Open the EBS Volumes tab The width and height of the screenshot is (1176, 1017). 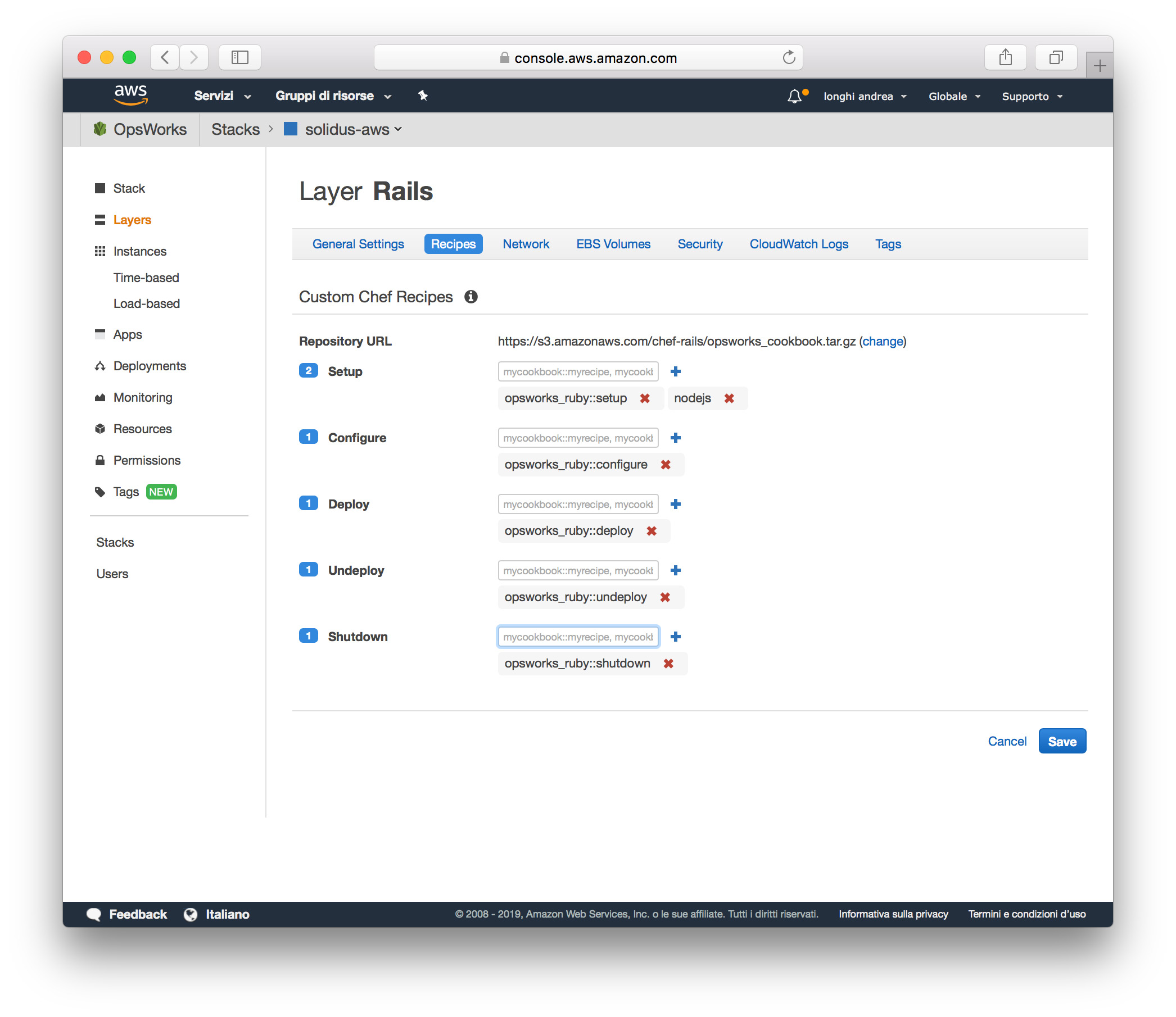coord(613,244)
